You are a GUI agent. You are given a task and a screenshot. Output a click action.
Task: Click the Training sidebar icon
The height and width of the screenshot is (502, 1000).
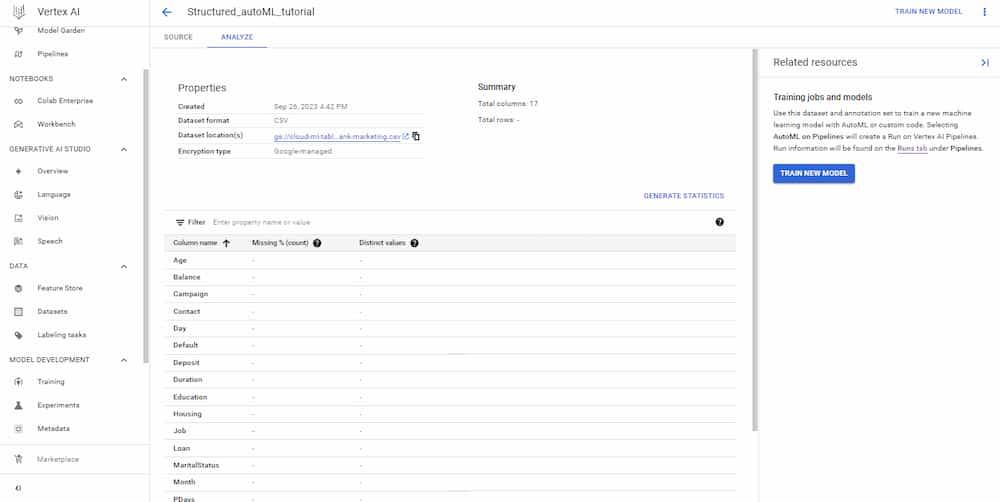[x=18, y=381]
